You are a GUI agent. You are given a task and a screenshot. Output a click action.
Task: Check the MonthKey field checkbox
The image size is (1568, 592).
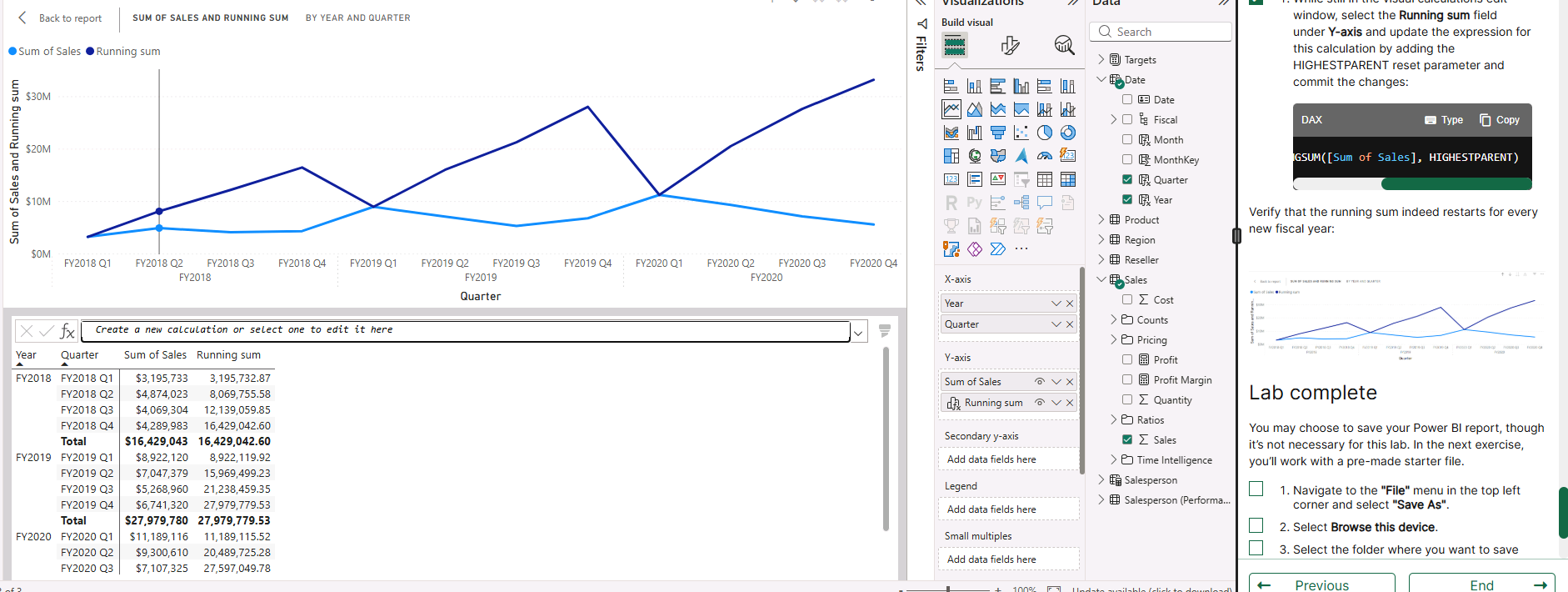tap(1127, 159)
